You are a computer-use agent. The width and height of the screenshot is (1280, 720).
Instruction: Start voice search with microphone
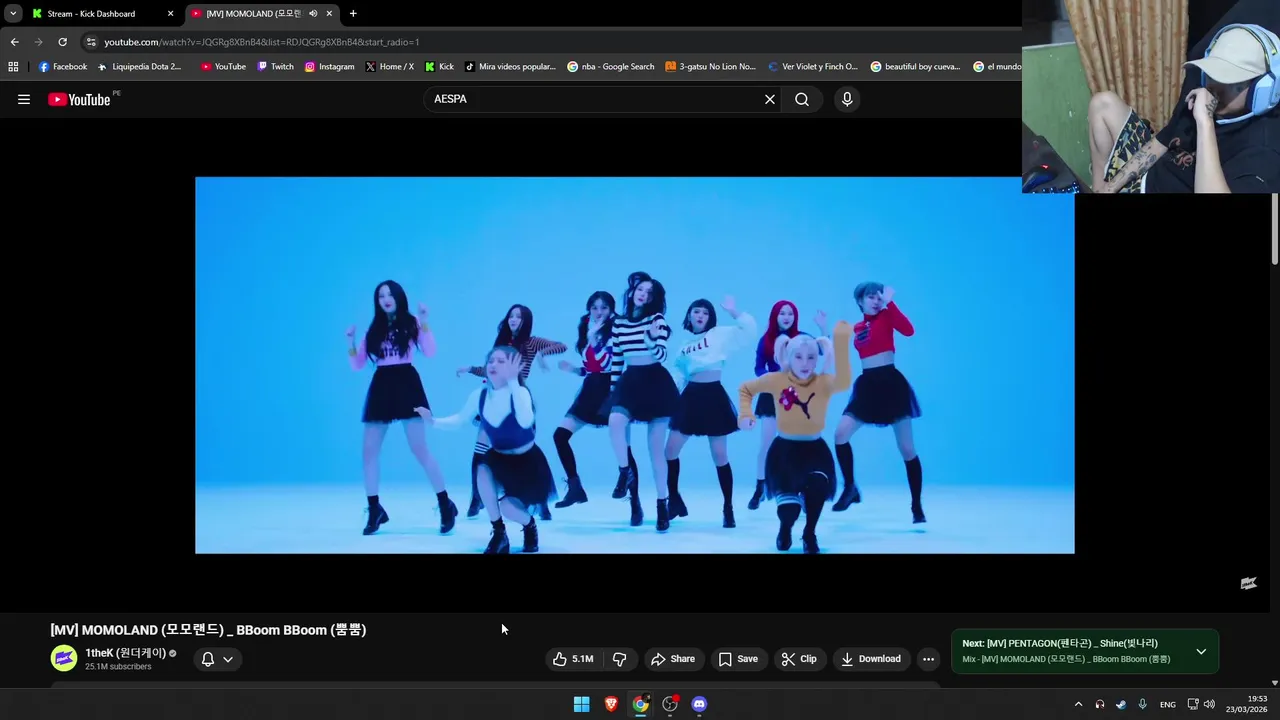(847, 99)
